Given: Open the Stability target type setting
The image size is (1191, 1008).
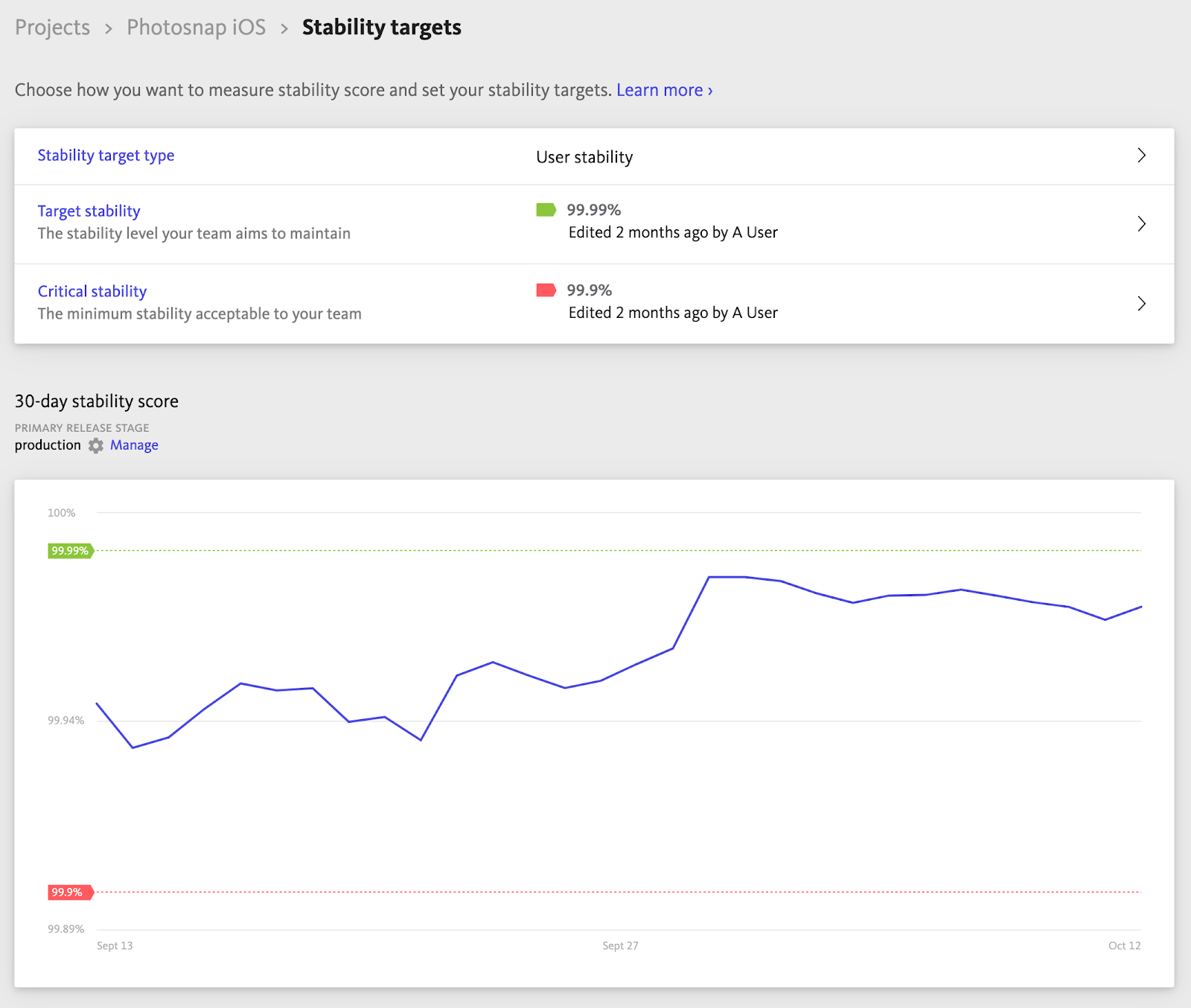Looking at the screenshot, I should pos(106,156).
